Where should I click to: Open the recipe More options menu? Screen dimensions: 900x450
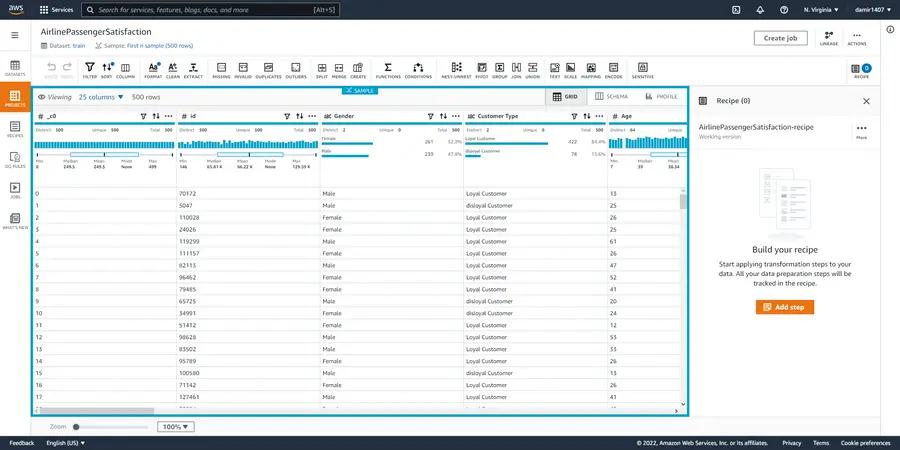(x=862, y=131)
